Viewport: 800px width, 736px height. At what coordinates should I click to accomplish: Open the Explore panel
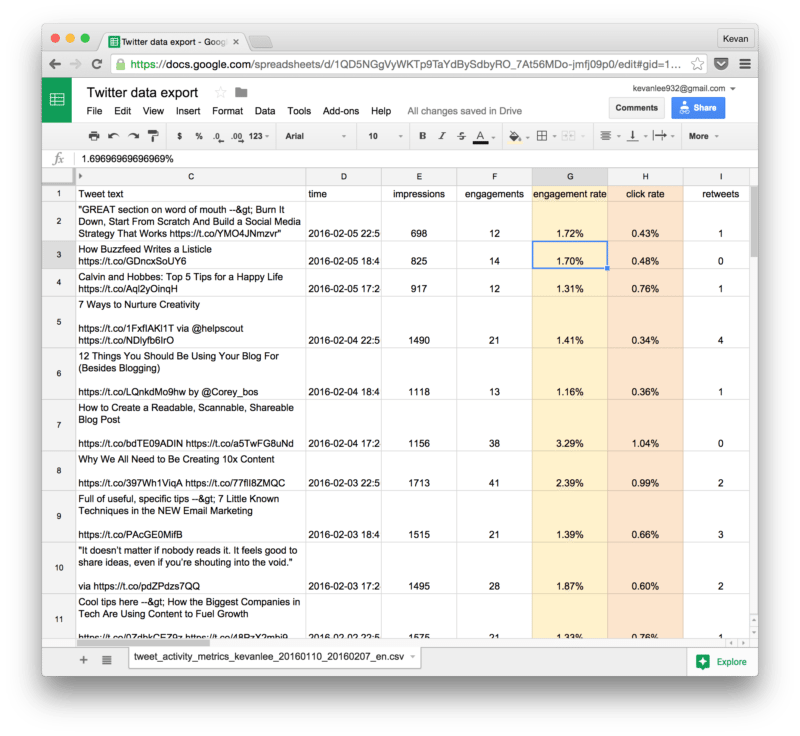pos(722,661)
